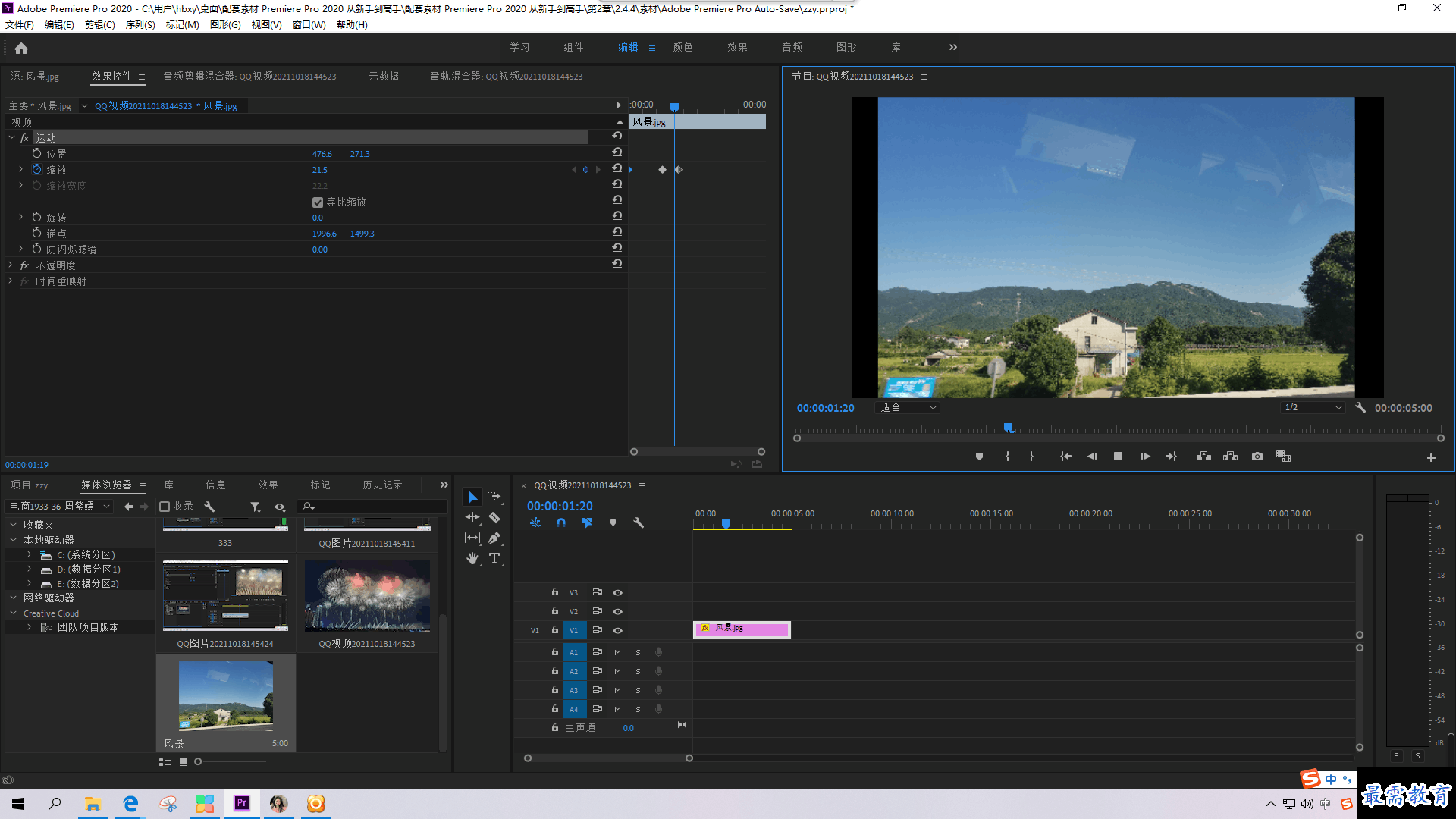
Task: Open timeline display settings wrench
Action: coord(639,522)
